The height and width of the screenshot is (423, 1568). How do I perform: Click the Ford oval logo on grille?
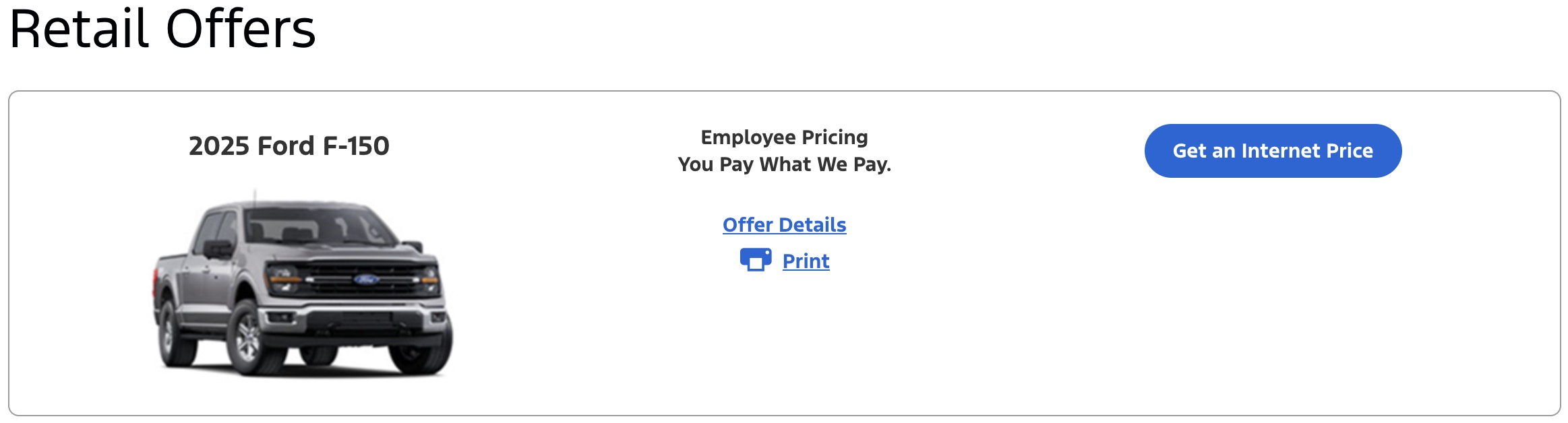366,279
